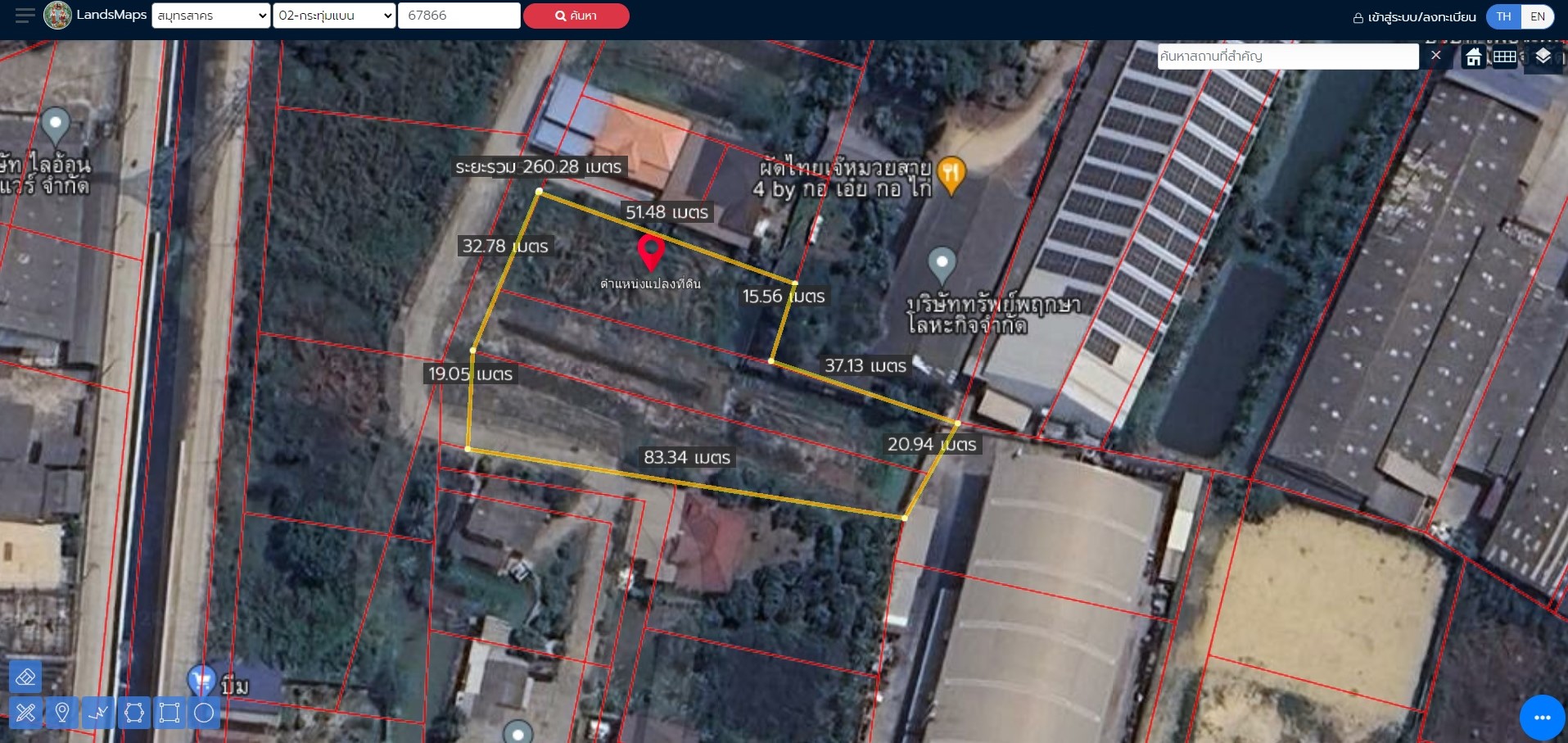Select the circle drawing tool
Screen dimensions: 1568x743
(204, 713)
